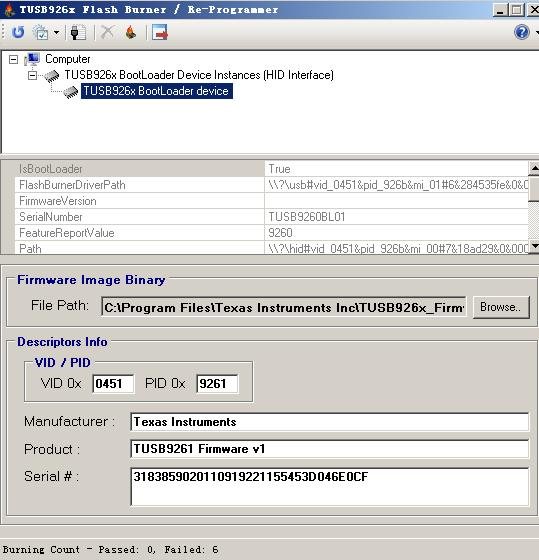Click the Product field TUSB9261 Firmware v1
Image resolution: width=539 pixels, height=560 pixels.
[x=329, y=449]
